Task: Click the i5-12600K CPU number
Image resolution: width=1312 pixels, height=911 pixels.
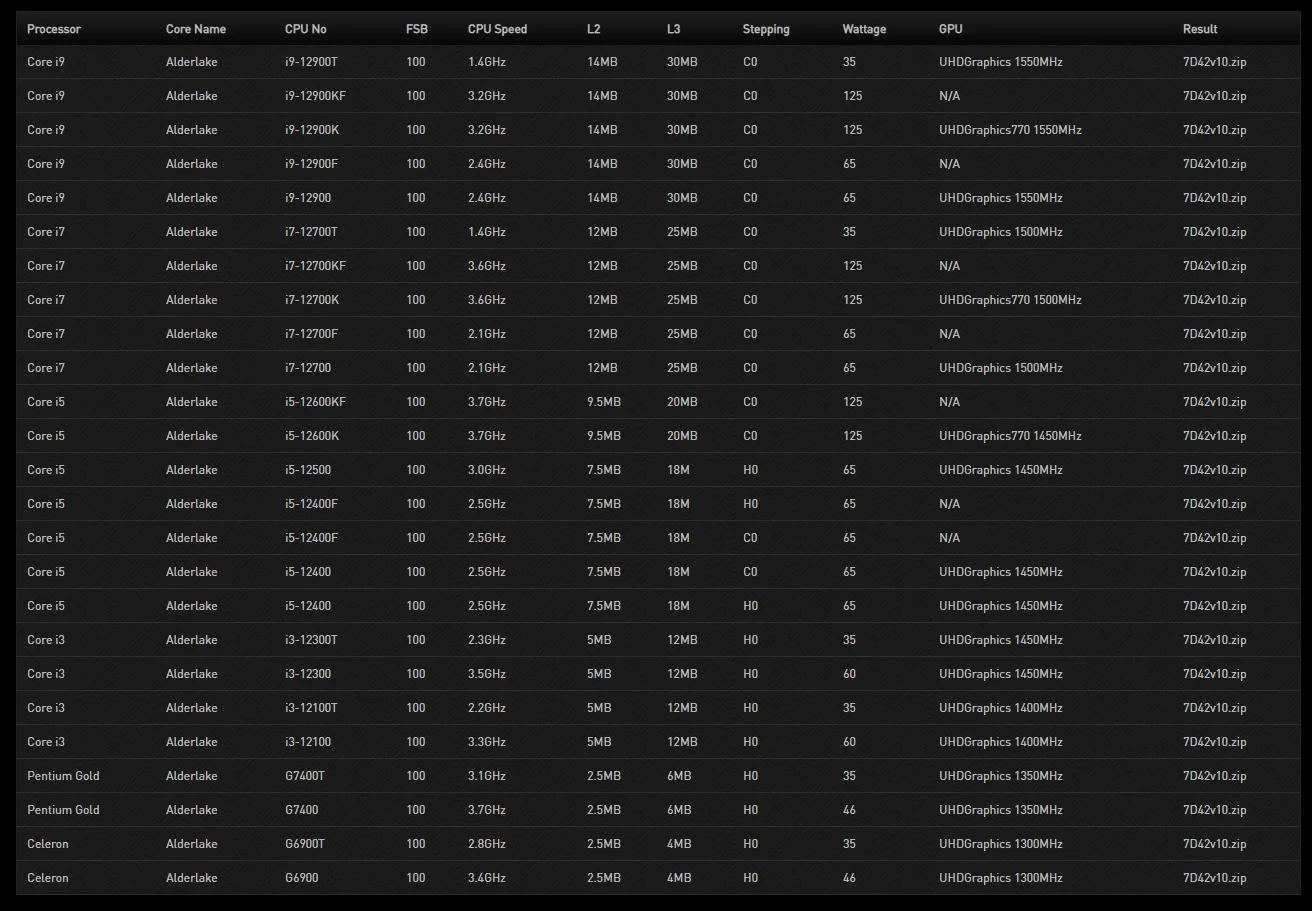Action: pyautogui.click(x=312, y=436)
